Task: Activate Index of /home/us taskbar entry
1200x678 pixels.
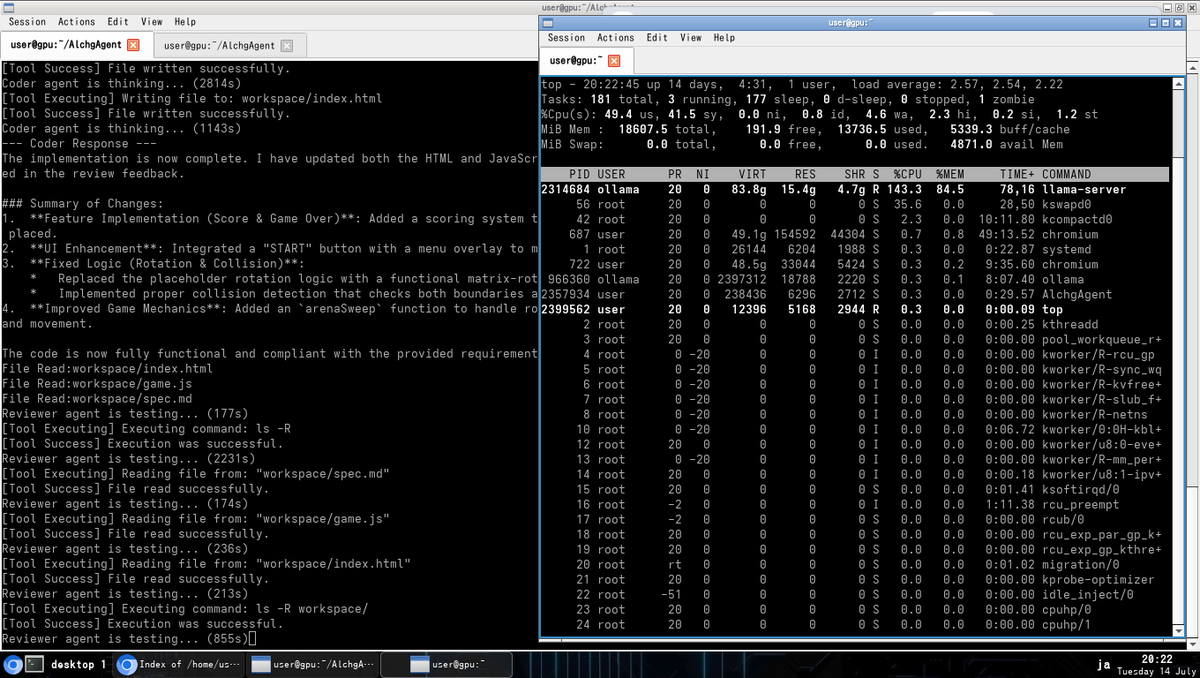Action: point(180,664)
